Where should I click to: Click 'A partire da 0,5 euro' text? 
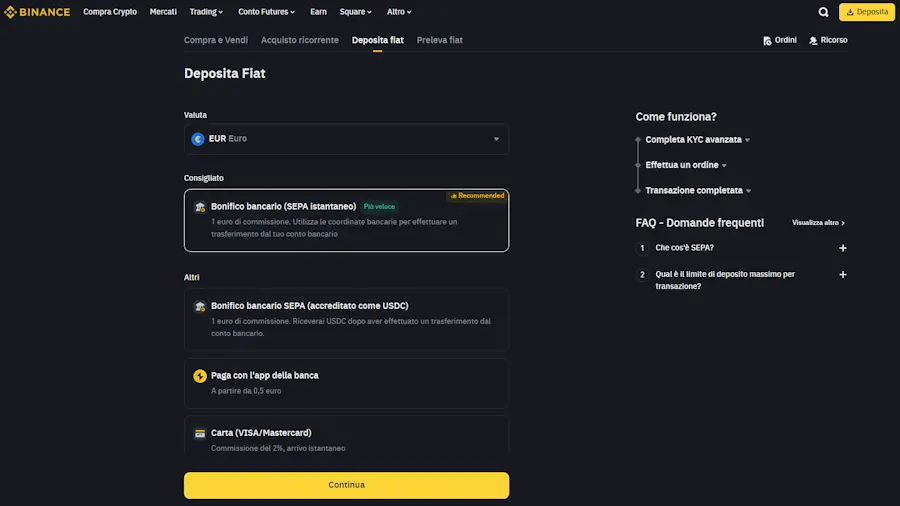point(246,391)
